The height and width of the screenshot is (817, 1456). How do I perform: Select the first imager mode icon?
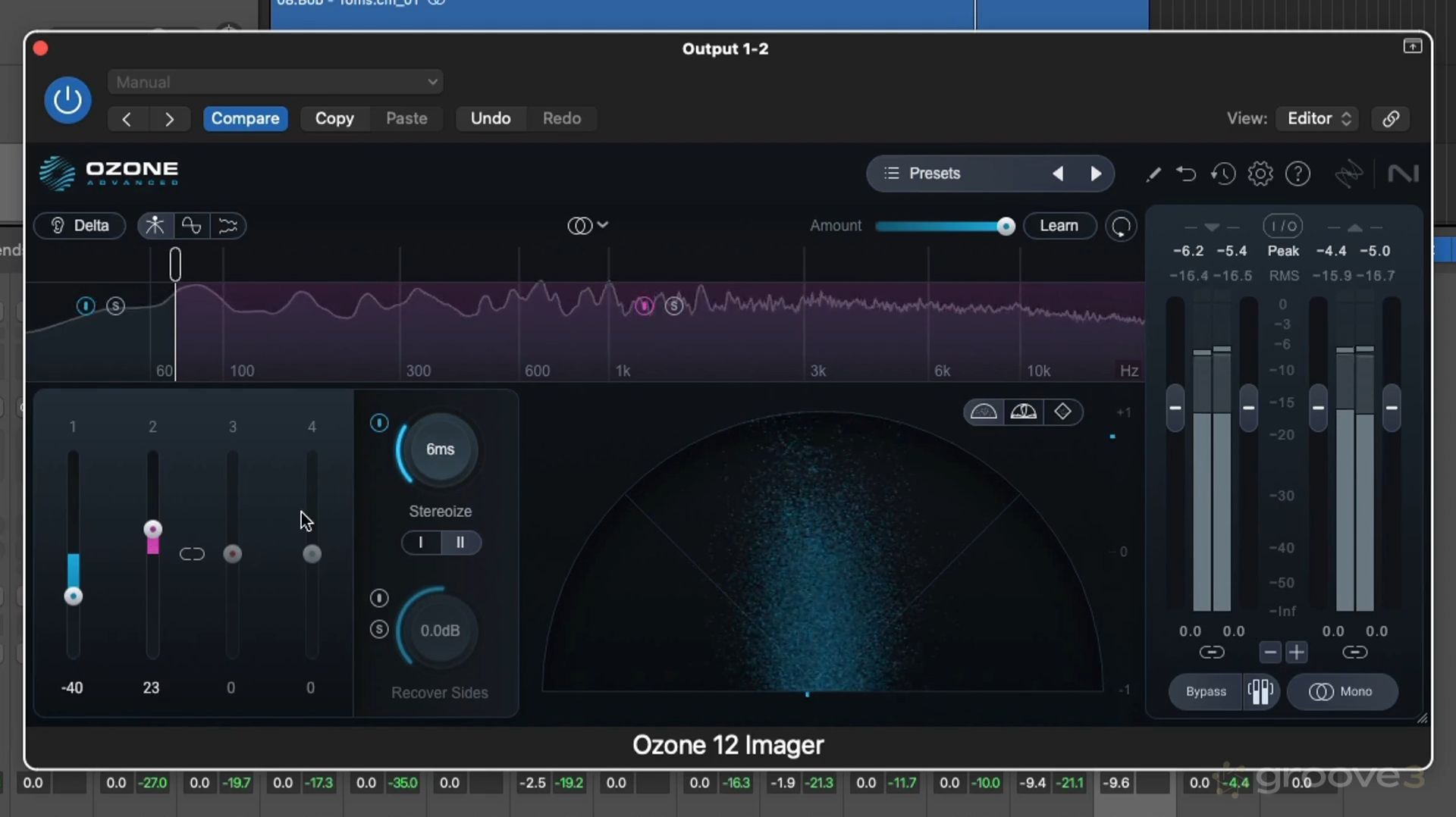click(155, 226)
